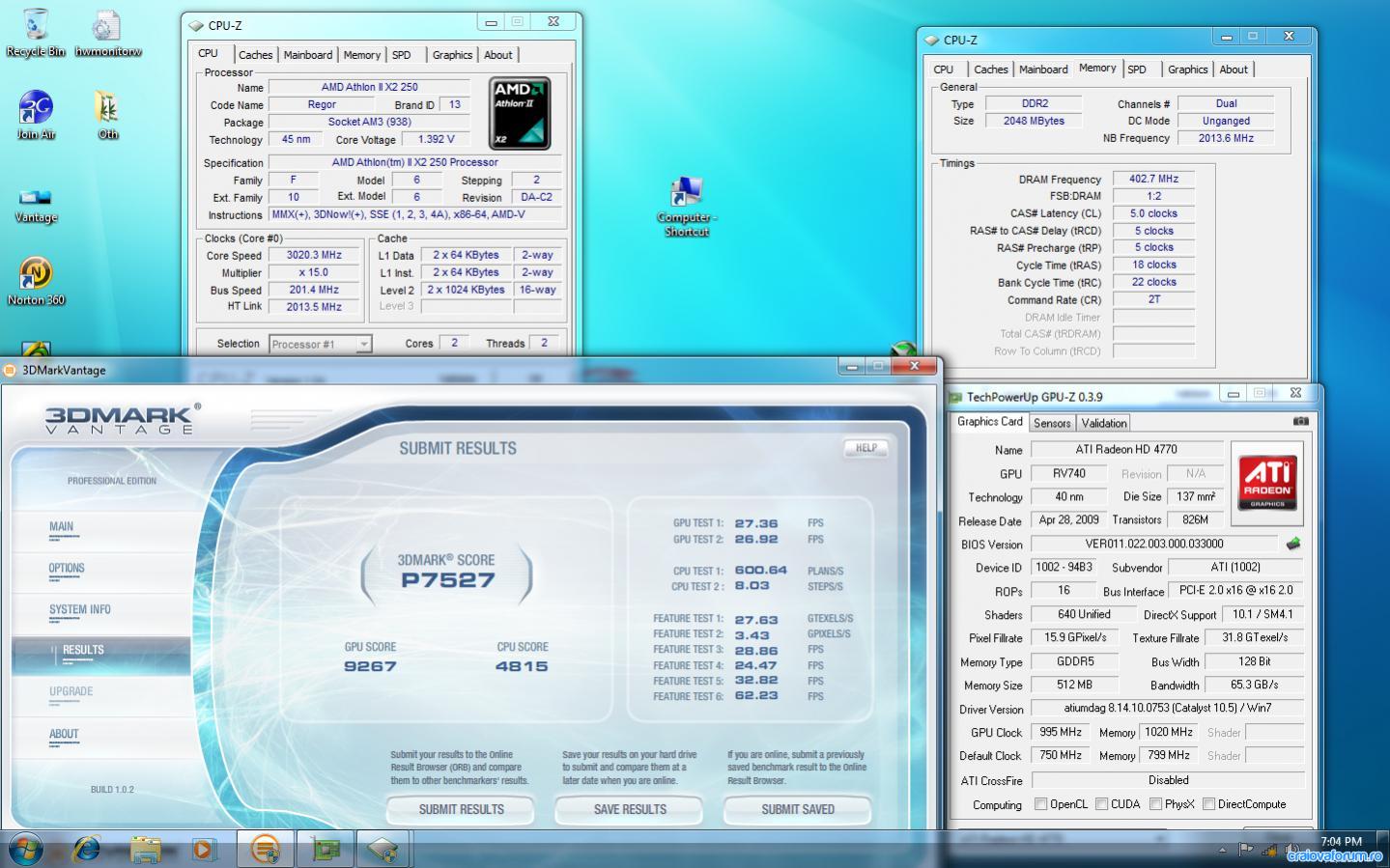Open ABOUT in 3DMark Vantage sidebar
The width and height of the screenshot is (1390, 868).
64,735
